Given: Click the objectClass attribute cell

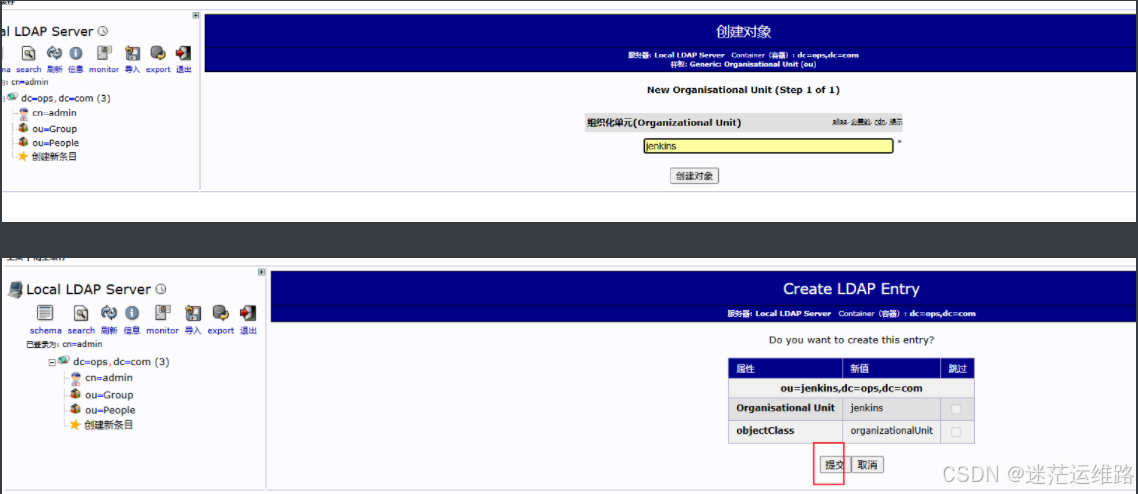Looking at the screenshot, I should point(785,431).
